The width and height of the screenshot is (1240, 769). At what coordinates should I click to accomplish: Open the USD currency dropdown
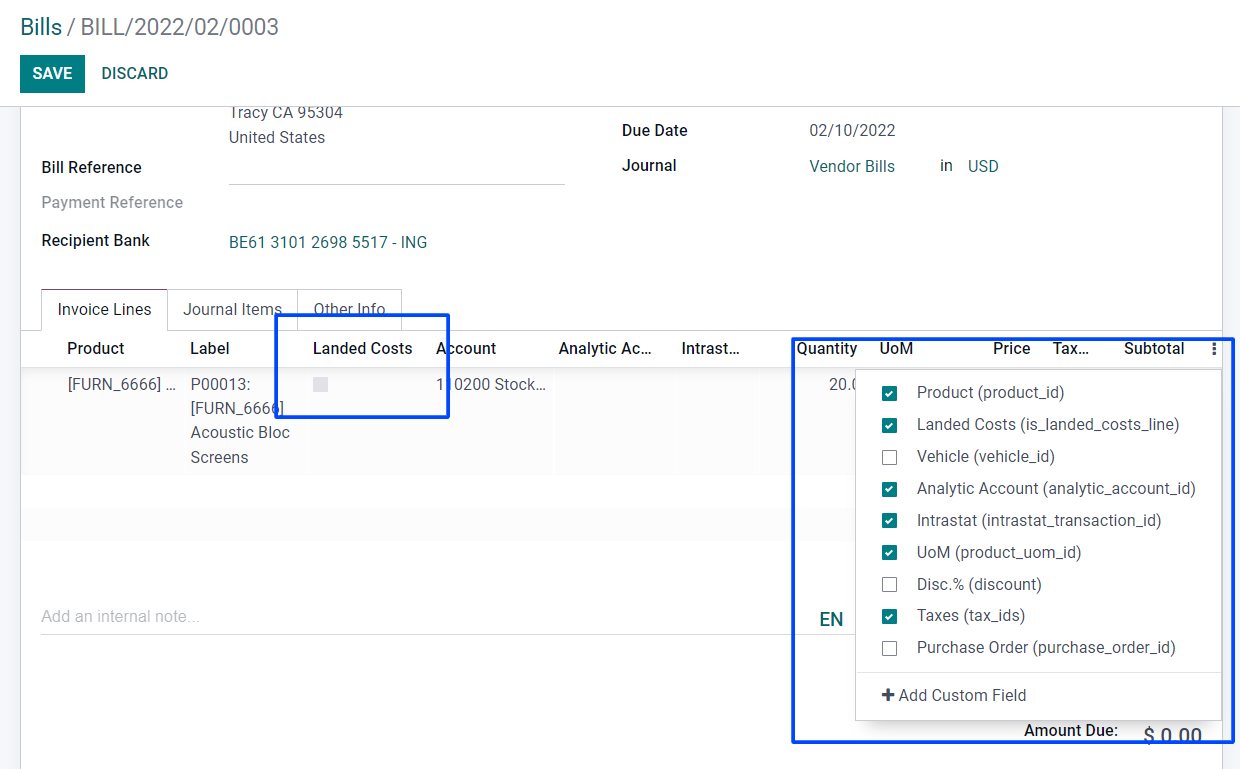tap(982, 167)
